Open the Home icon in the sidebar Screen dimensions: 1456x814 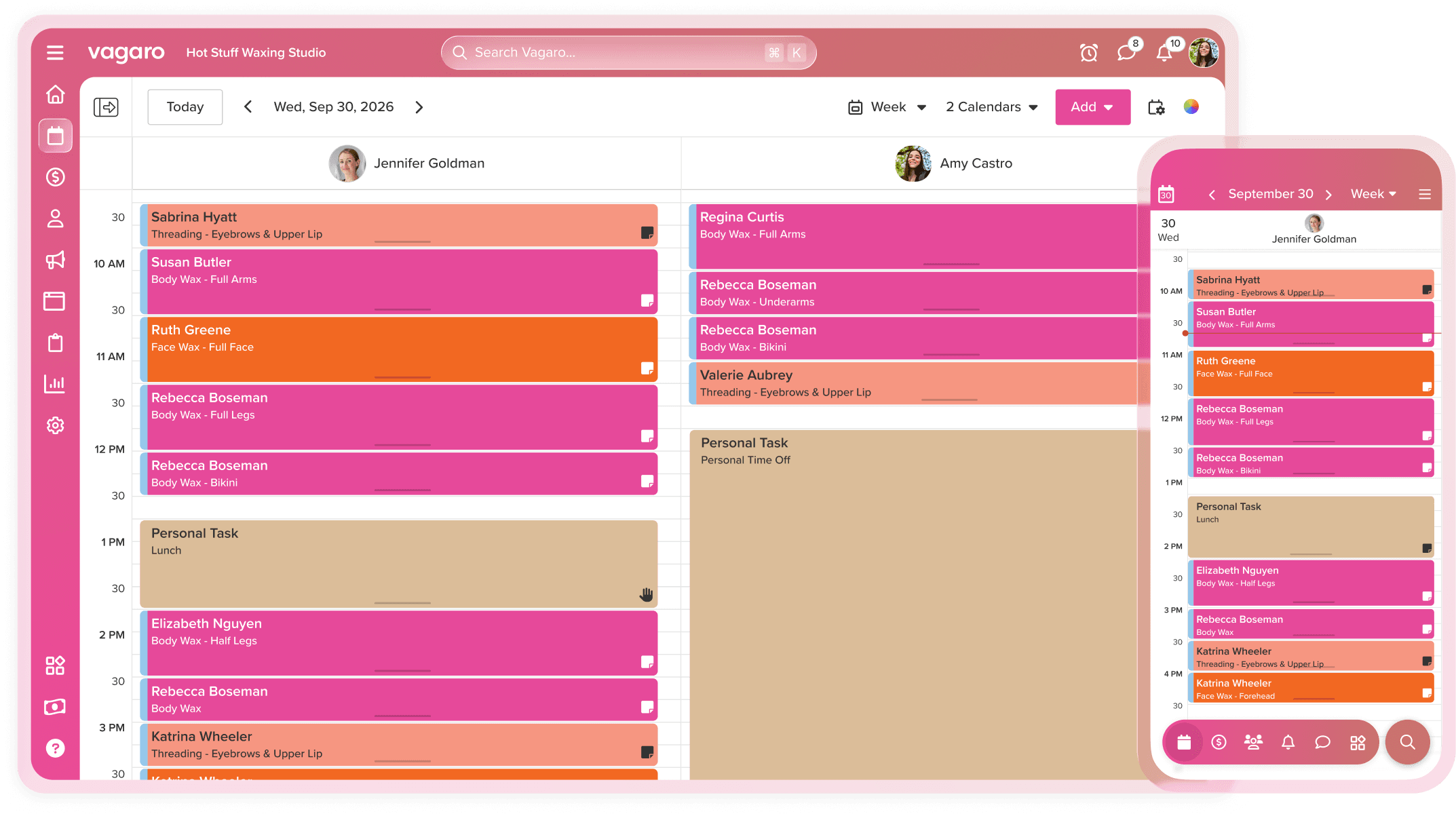pos(55,94)
